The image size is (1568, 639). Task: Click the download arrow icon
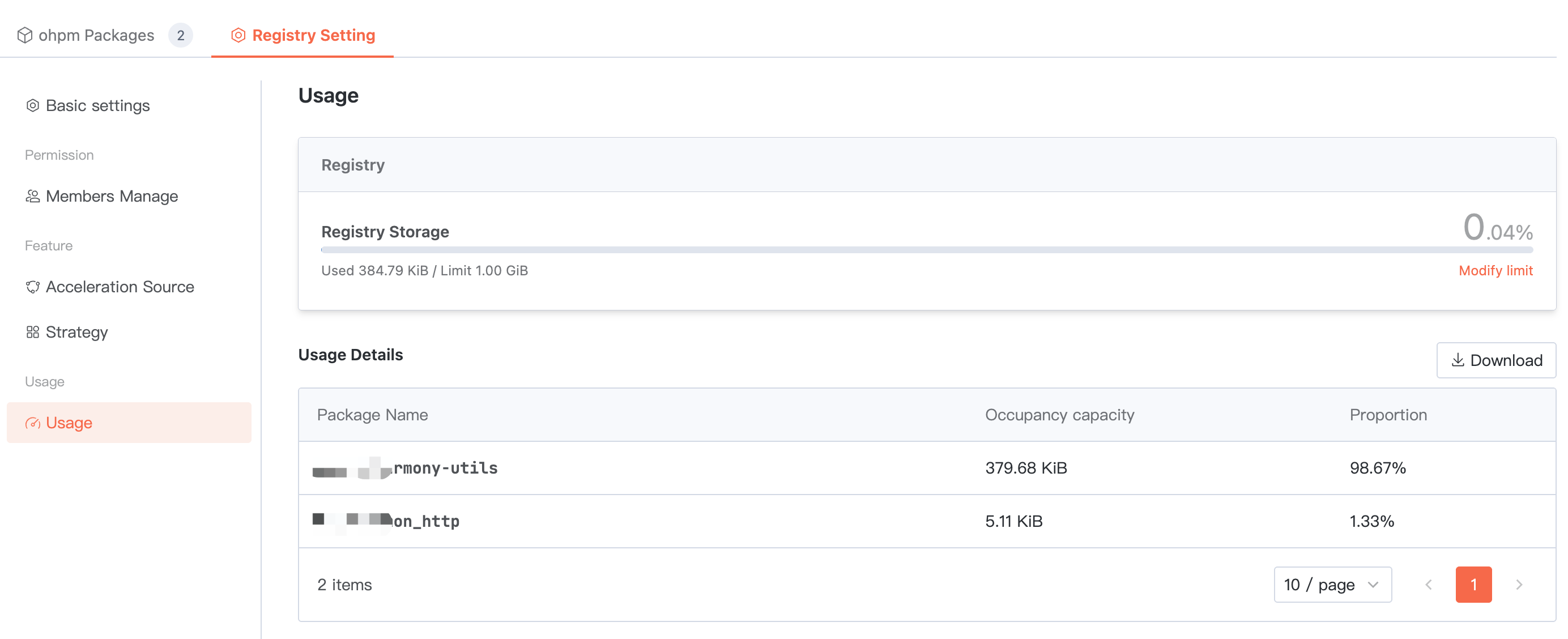pyautogui.click(x=1457, y=360)
